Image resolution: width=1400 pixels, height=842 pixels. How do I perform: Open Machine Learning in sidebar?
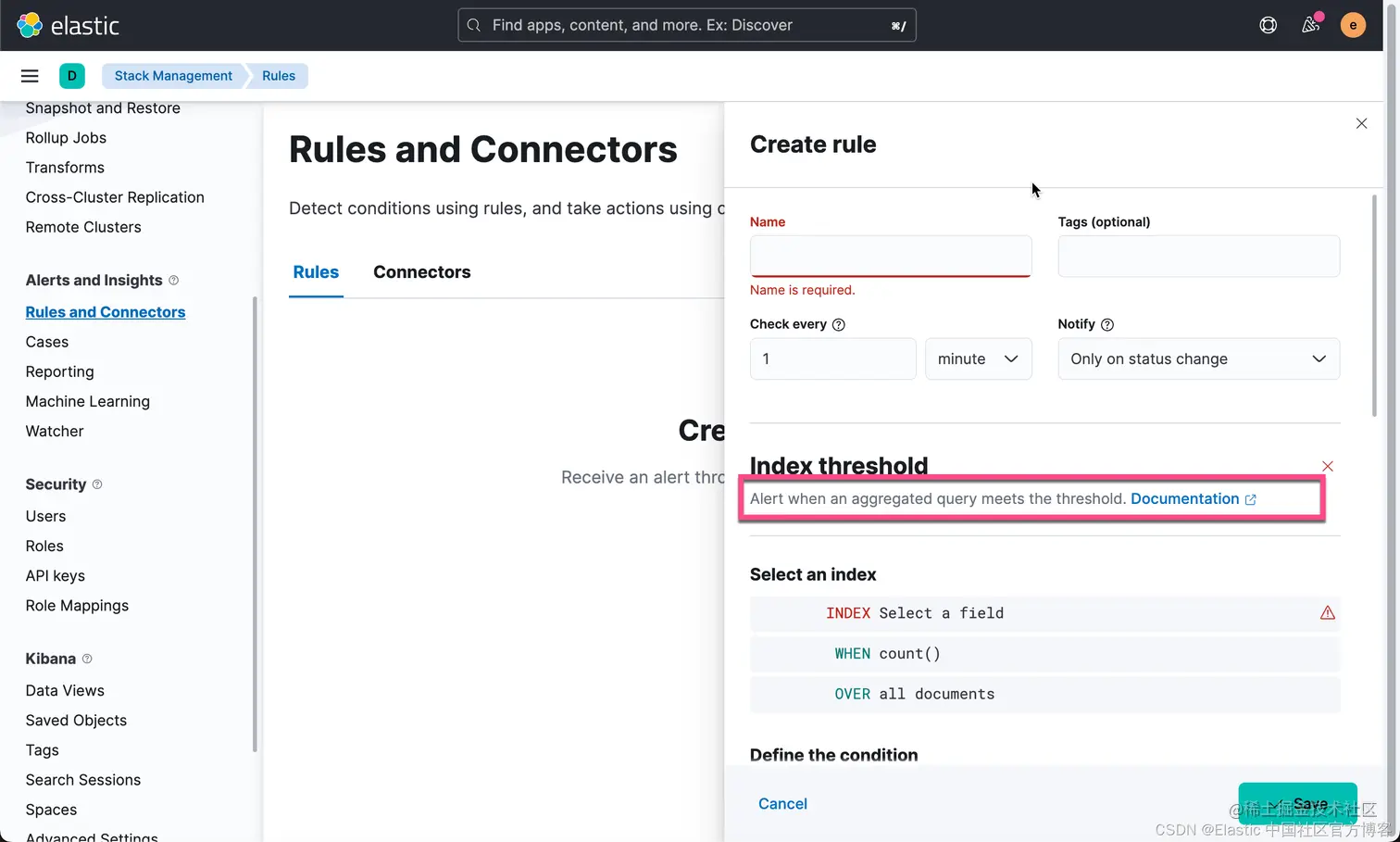pos(88,401)
